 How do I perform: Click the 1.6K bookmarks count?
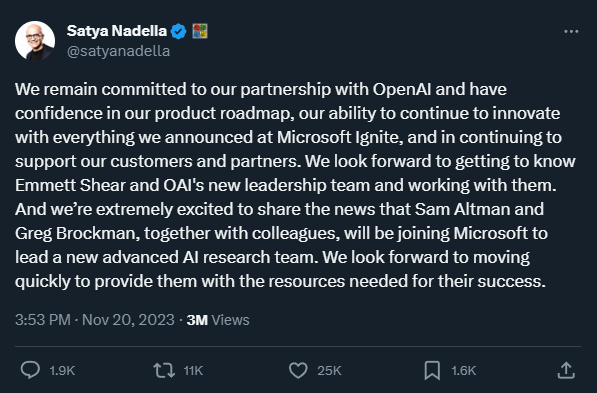(464, 371)
